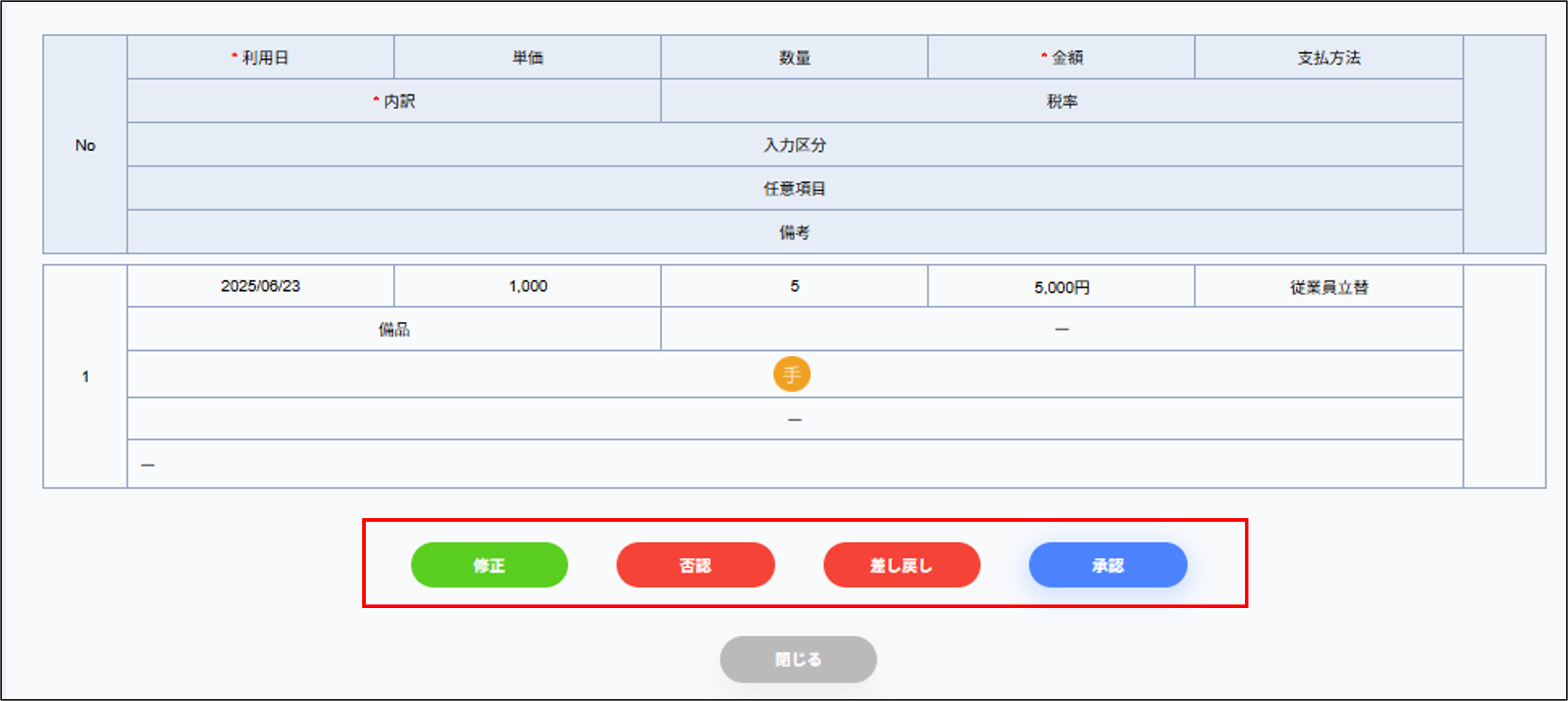The width and height of the screenshot is (1568, 701).
Task: Click the 内訳 header cell
Action: (x=394, y=101)
